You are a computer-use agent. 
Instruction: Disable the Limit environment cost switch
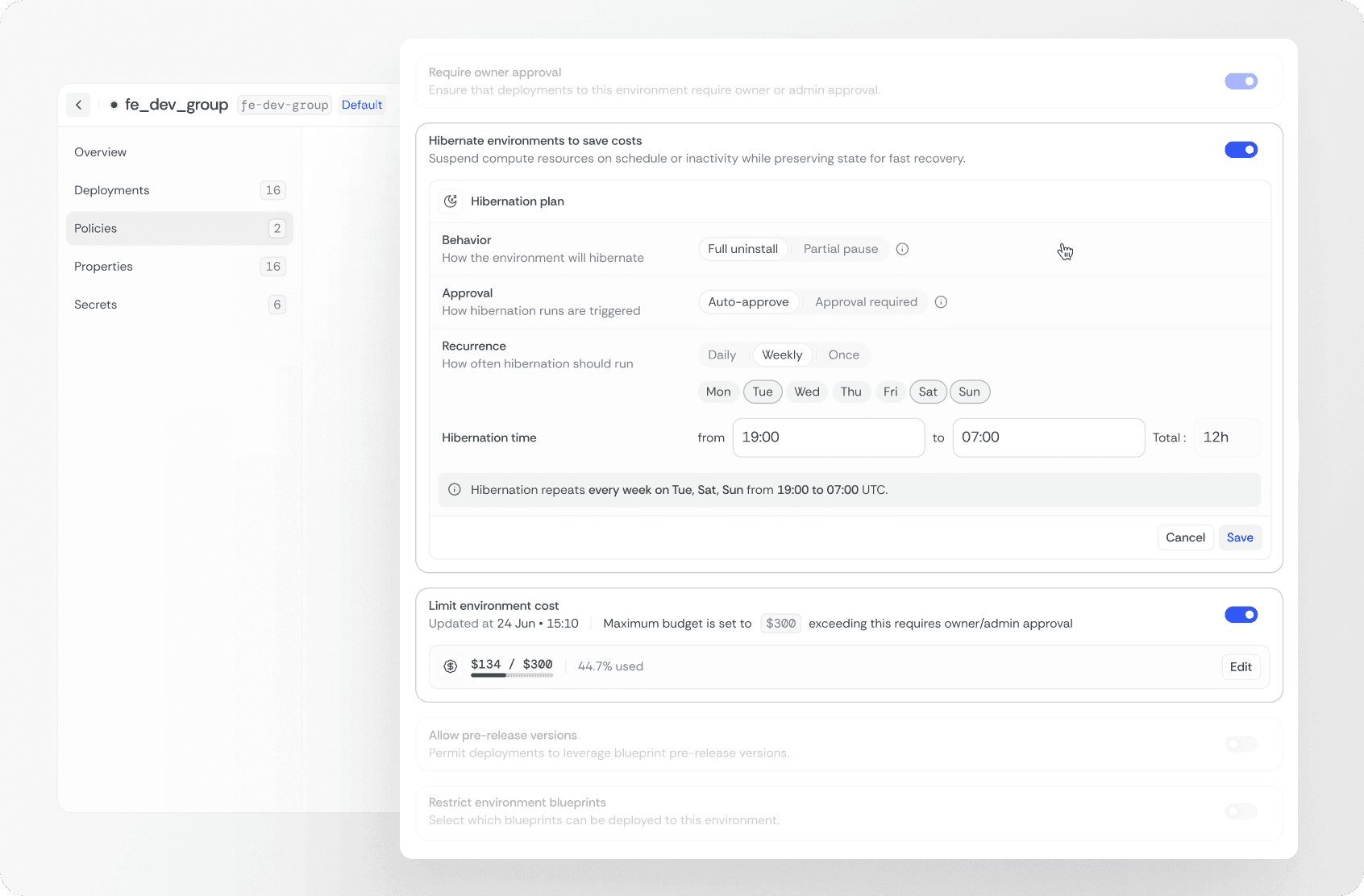(1241, 615)
